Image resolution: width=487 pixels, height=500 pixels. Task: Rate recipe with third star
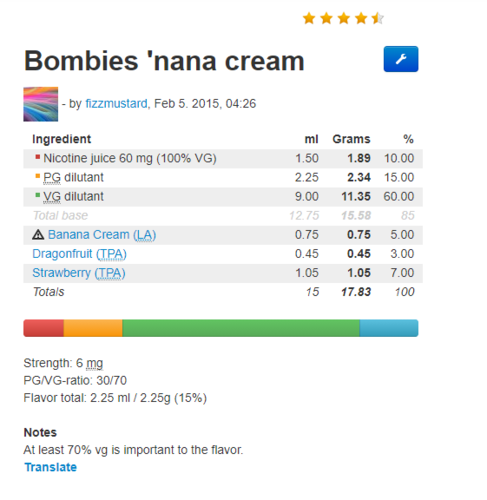[344, 18]
